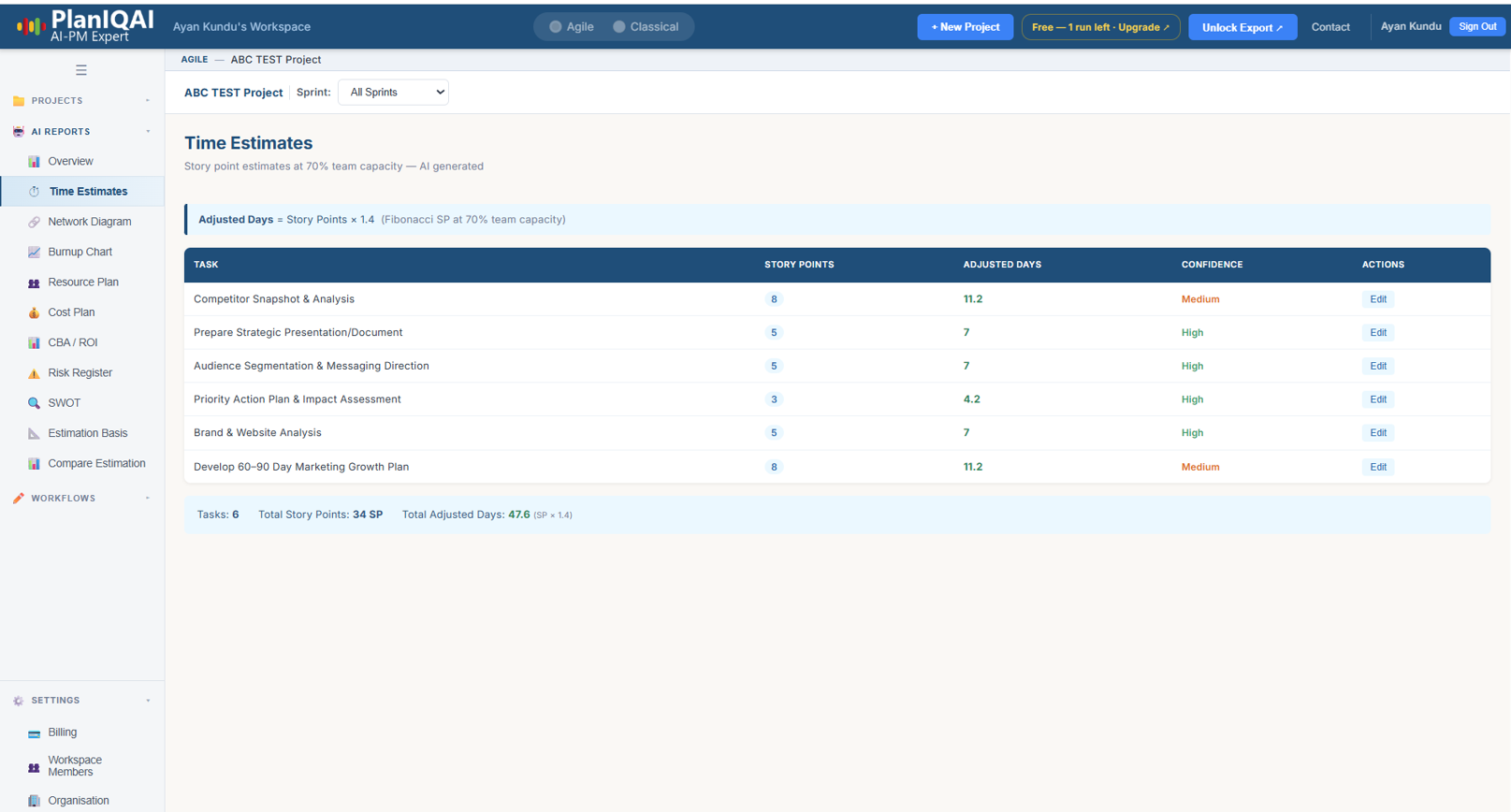This screenshot has width=1511, height=812.
Task: Click the Priority Action Plan story points badge 3
Action: [774, 399]
